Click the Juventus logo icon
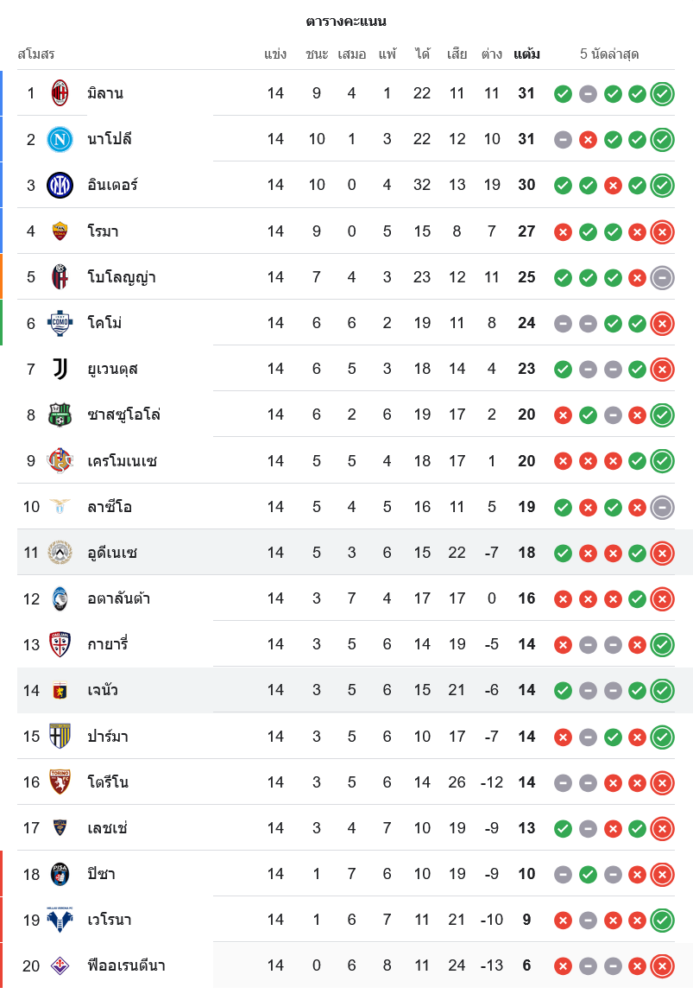This screenshot has height=1000, width=693. pyautogui.click(x=60, y=369)
